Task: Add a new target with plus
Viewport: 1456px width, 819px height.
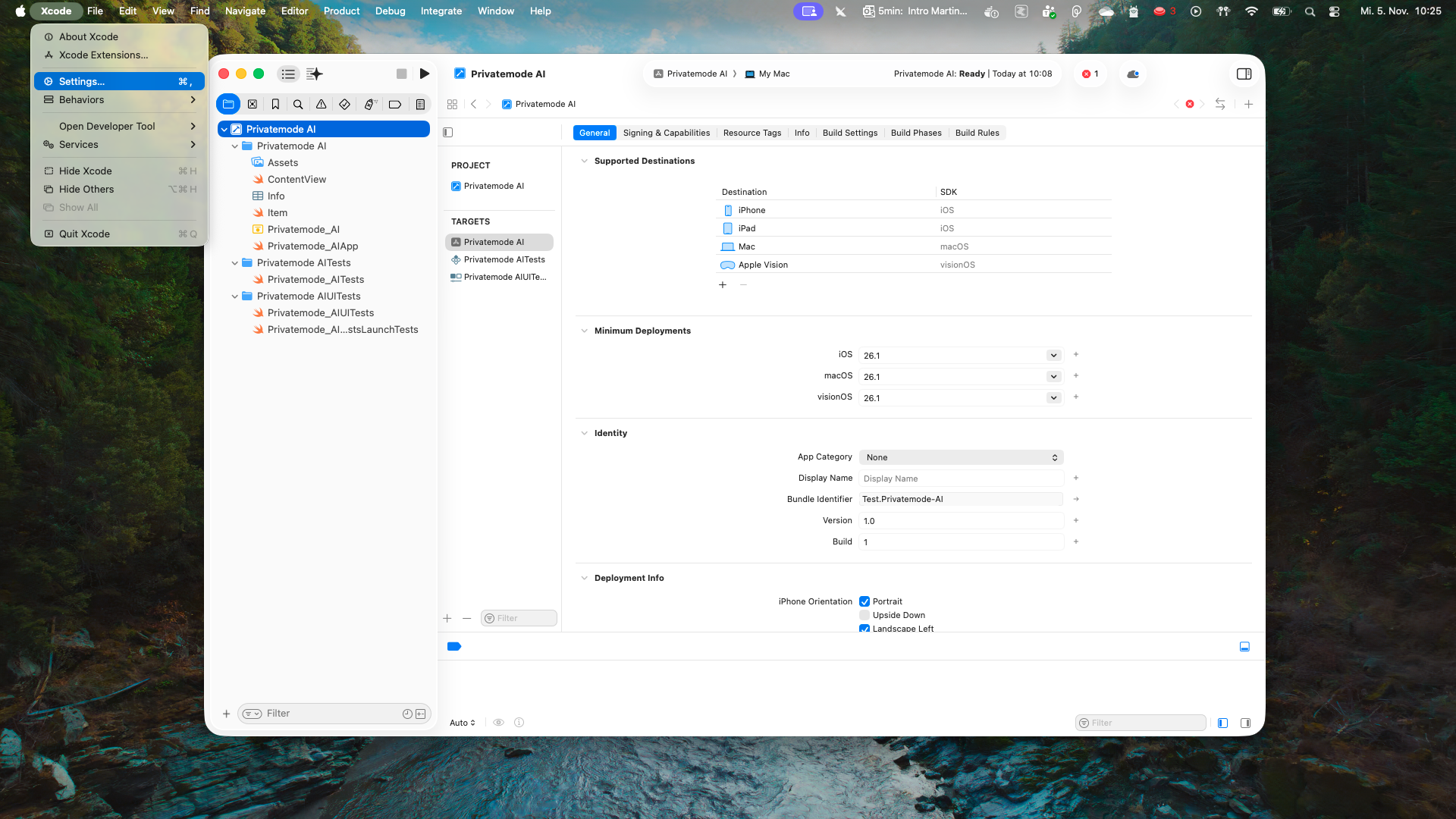Action: [x=447, y=618]
